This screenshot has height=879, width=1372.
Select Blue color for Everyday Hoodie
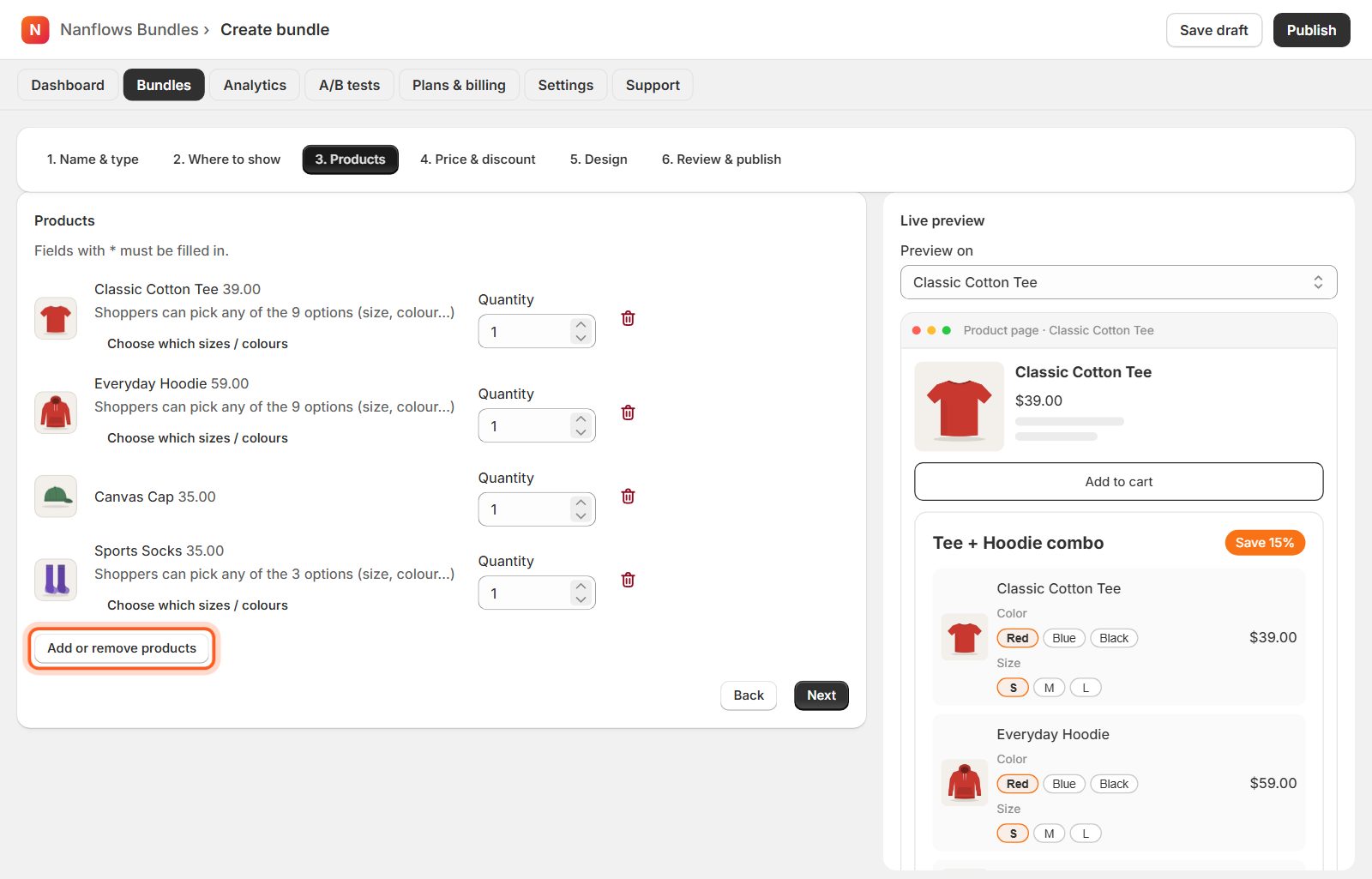pos(1063,784)
